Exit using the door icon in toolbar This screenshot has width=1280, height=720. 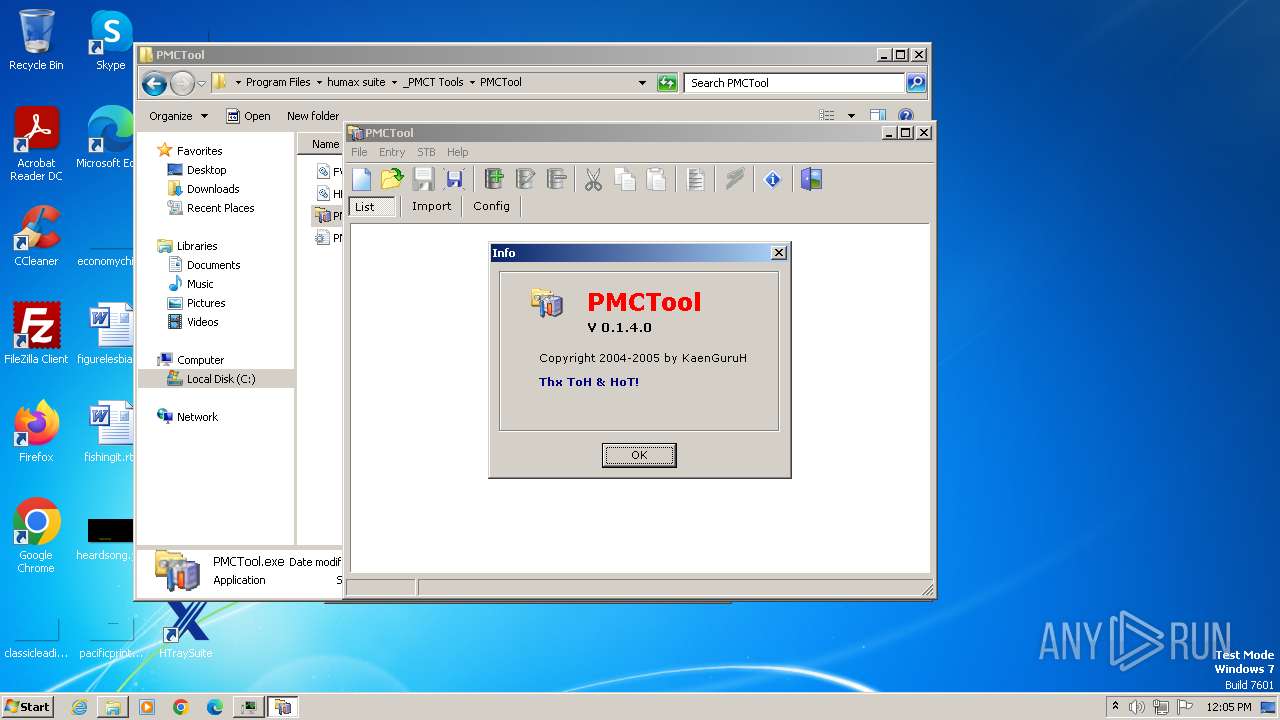(811, 180)
